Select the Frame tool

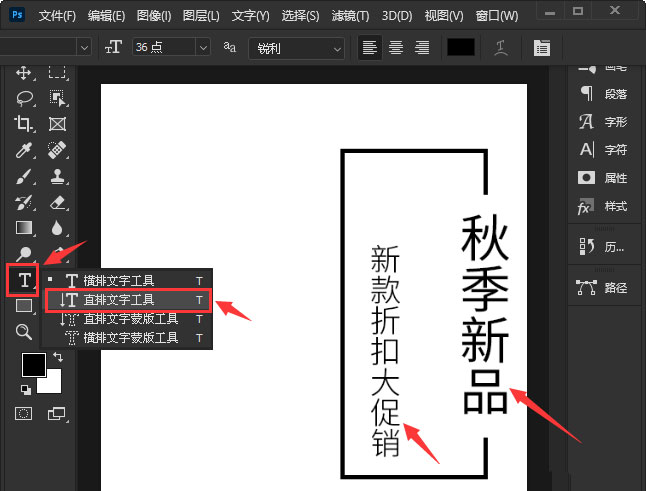click(57, 124)
